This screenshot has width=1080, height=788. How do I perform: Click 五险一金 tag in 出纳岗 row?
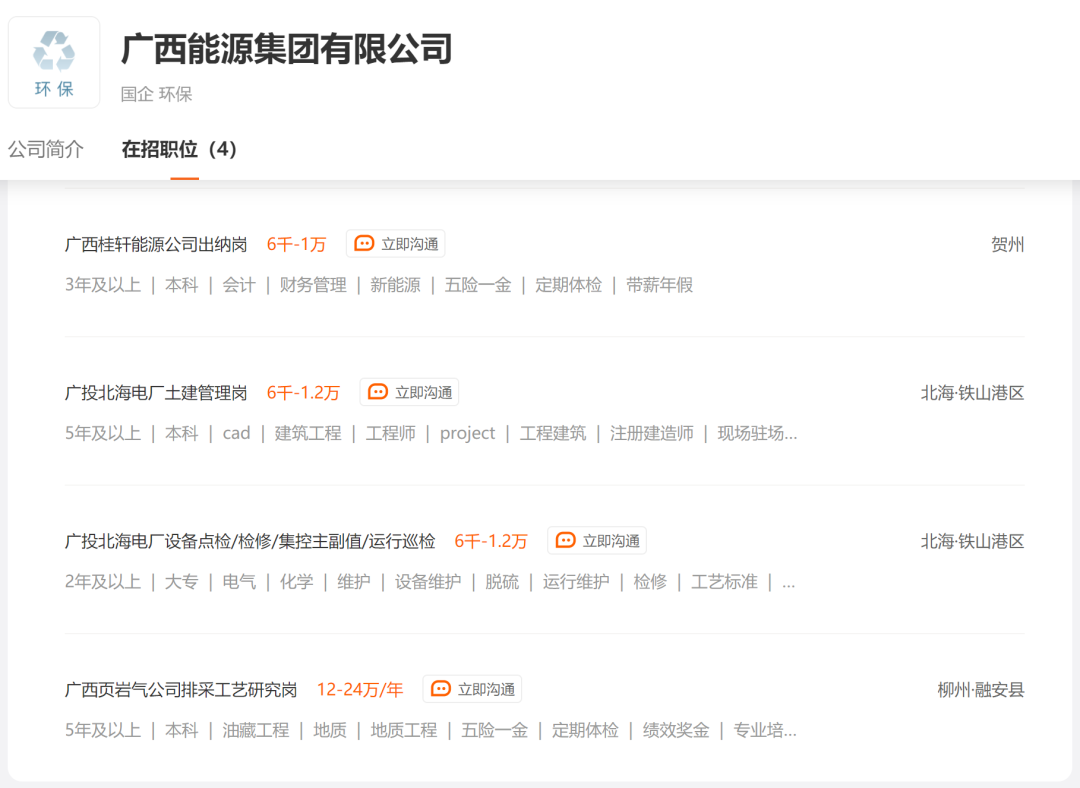pyautogui.click(x=478, y=284)
